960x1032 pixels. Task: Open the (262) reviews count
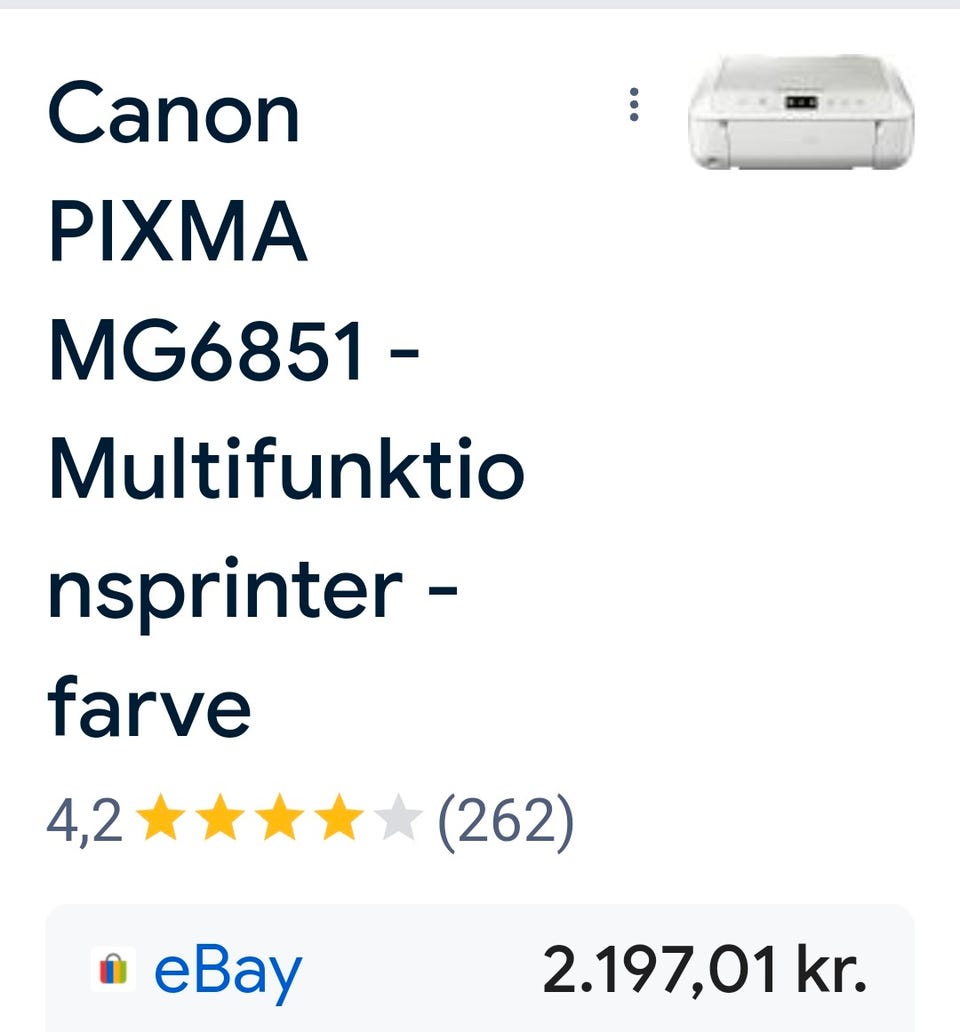tap(506, 821)
